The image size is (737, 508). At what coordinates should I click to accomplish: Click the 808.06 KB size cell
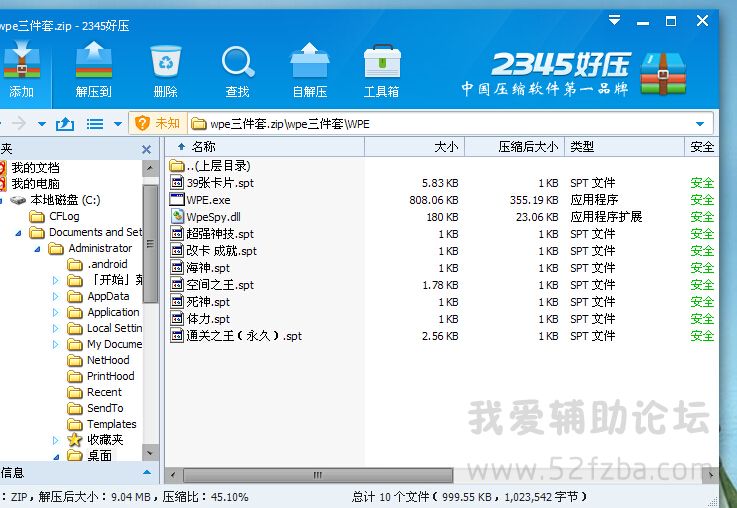click(433, 200)
